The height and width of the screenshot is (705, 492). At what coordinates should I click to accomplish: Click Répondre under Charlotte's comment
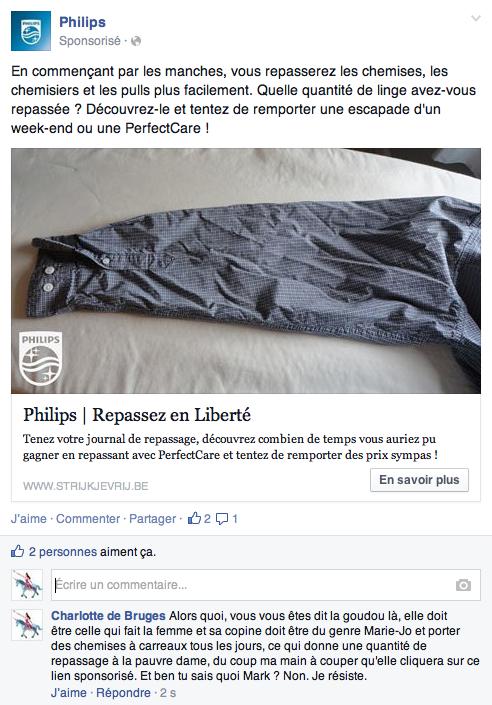tap(123, 693)
